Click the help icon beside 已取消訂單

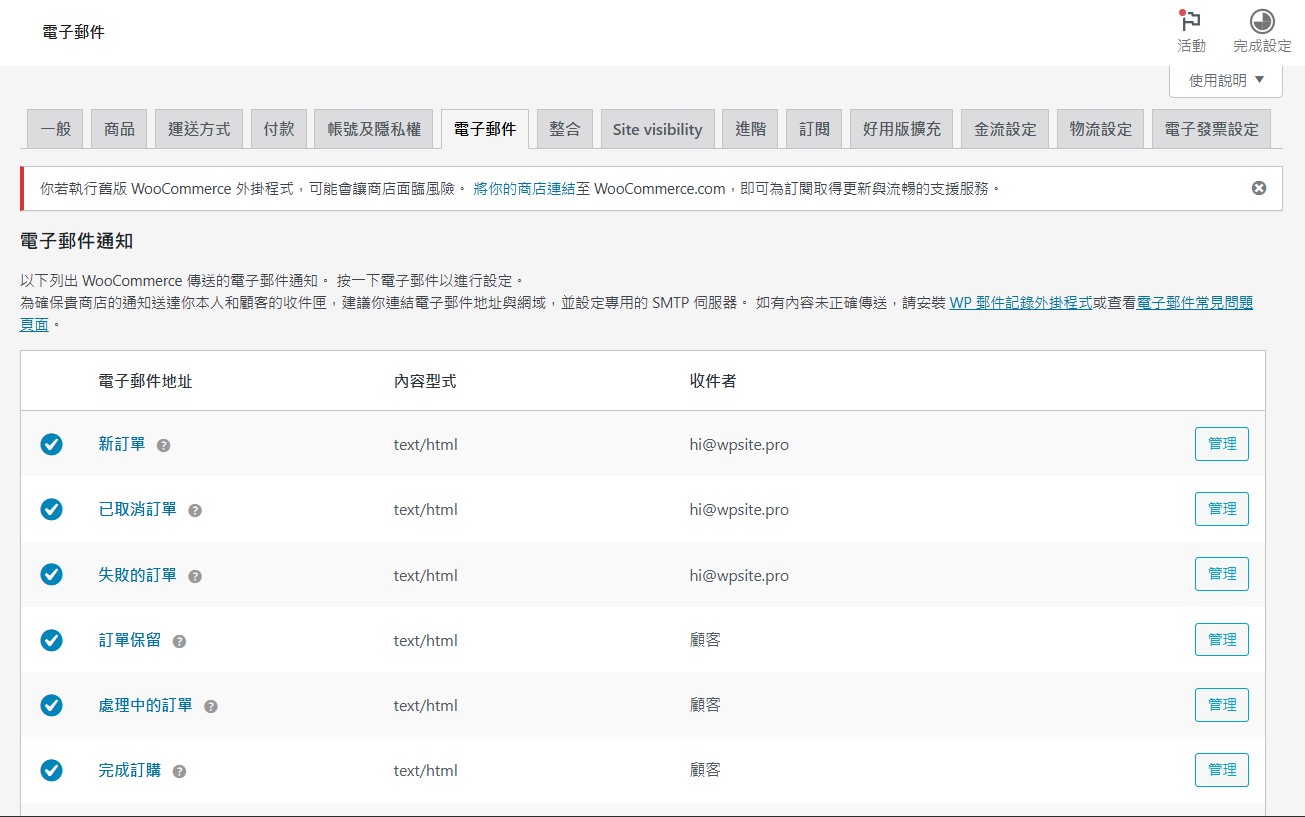195,510
